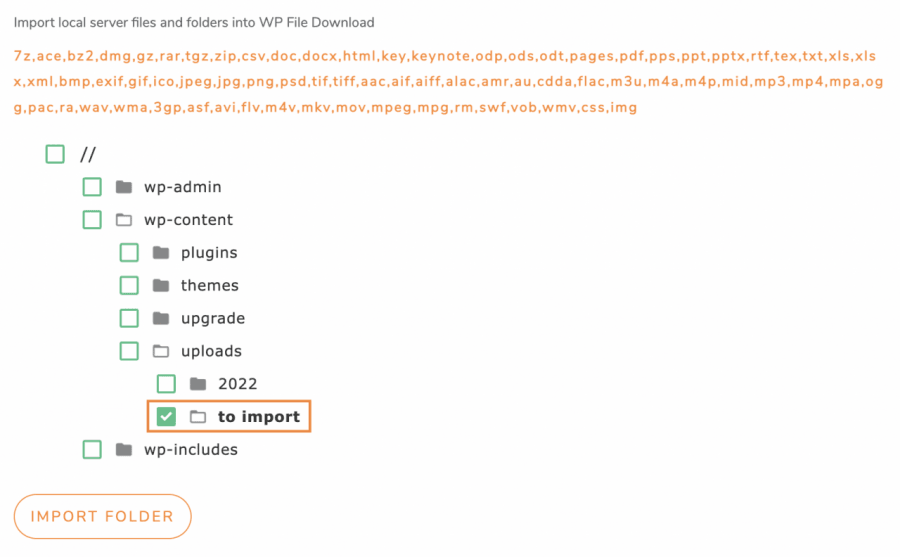
Task: Check the root '//' directory checkbox
Action: click(55, 154)
